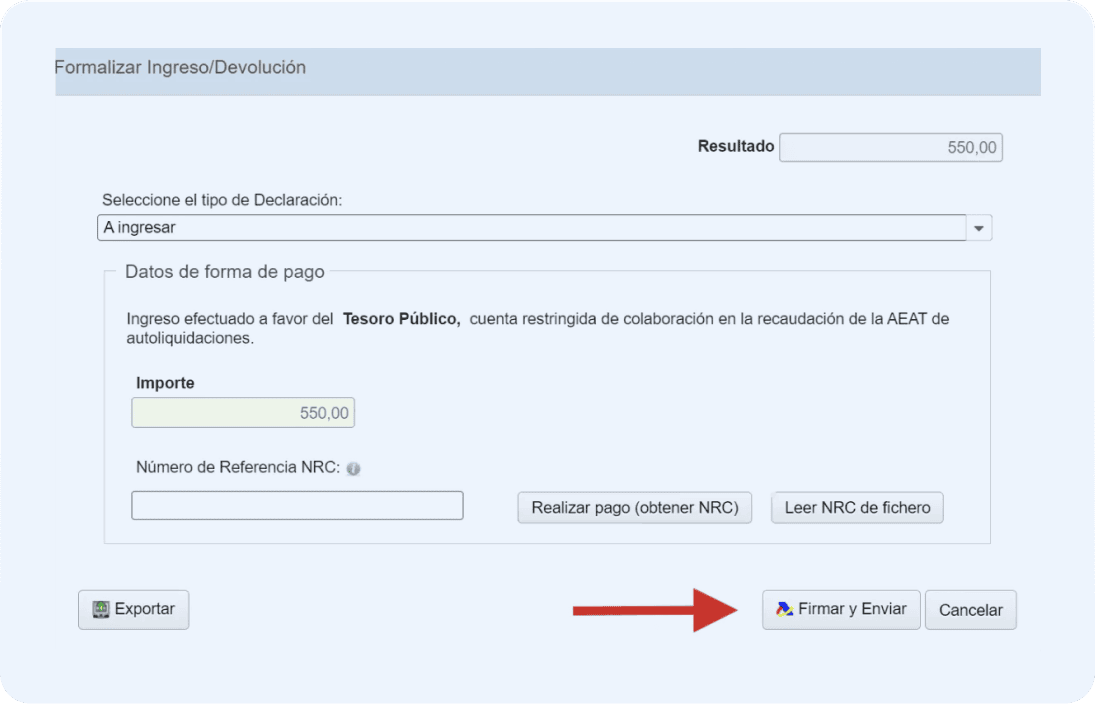Click the Resultado field showing 550,00
This screenshot has width=1095, height=704.
891,147
